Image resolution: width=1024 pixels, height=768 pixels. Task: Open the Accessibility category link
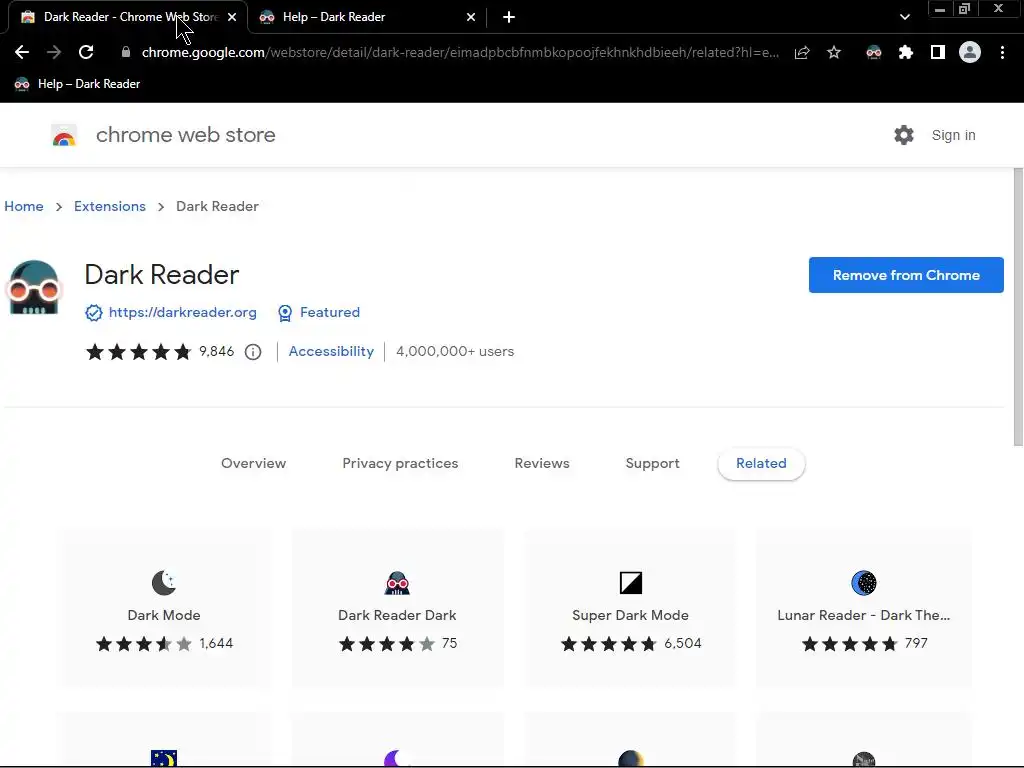331,351
